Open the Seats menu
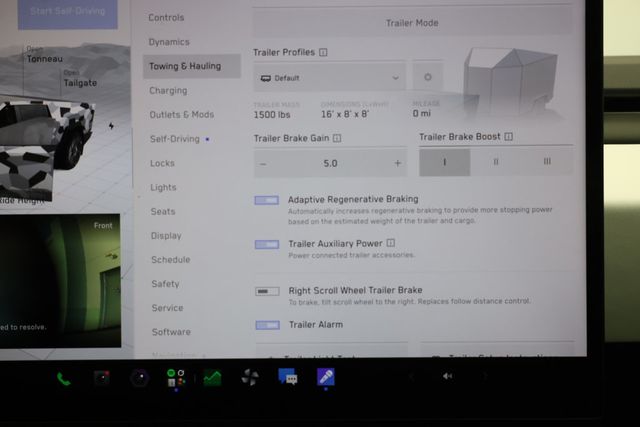The width and height of the screenshot is (640, 427). point(163,211)
